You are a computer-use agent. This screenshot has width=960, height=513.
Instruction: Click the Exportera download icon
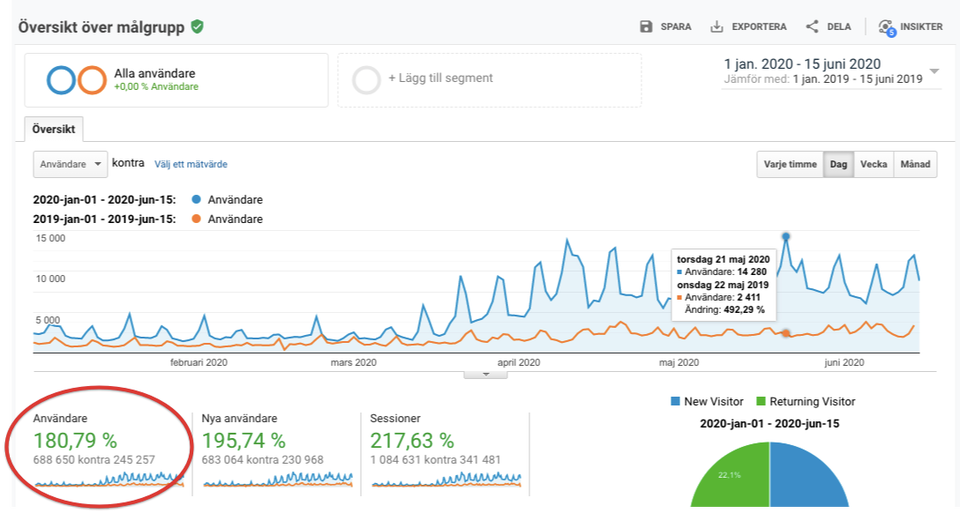(716, 26)
